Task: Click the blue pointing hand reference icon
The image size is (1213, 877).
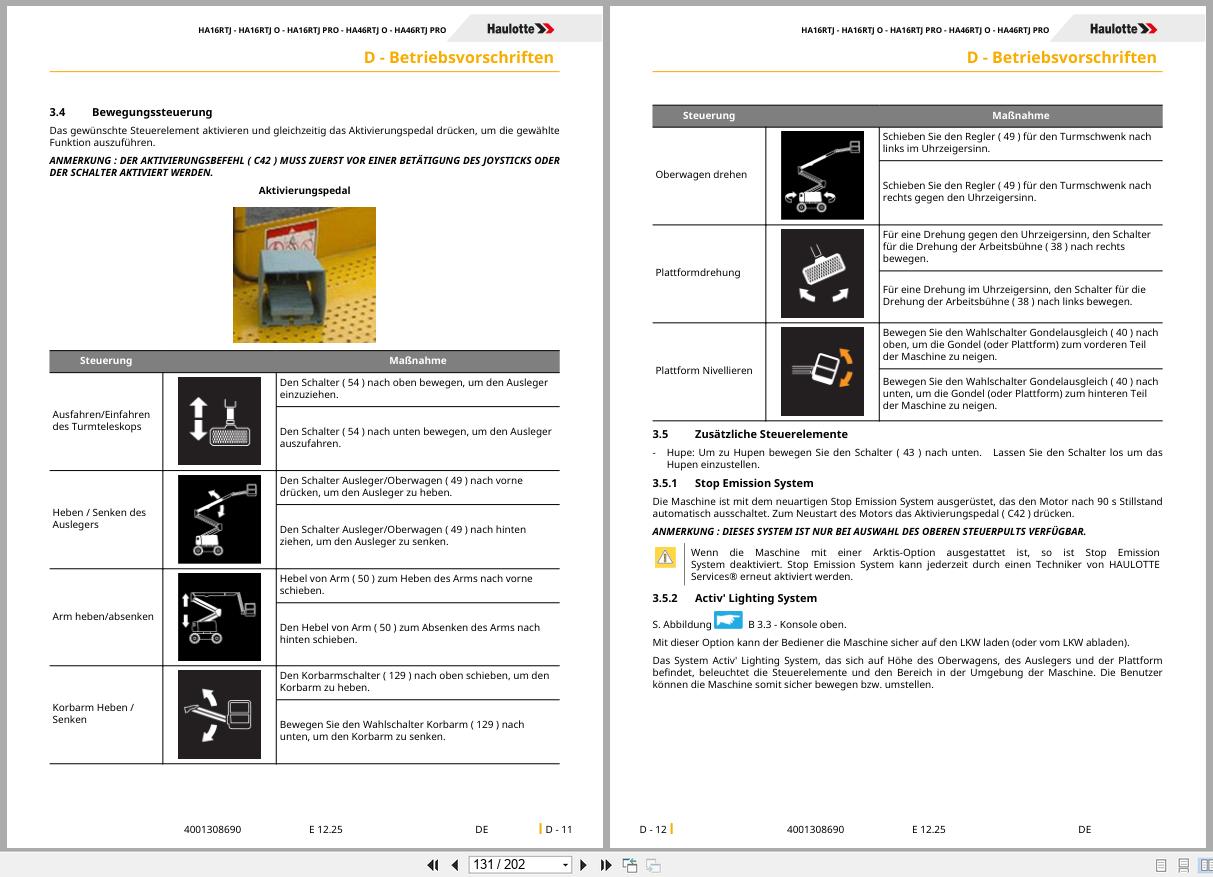Action: point(729,621)
